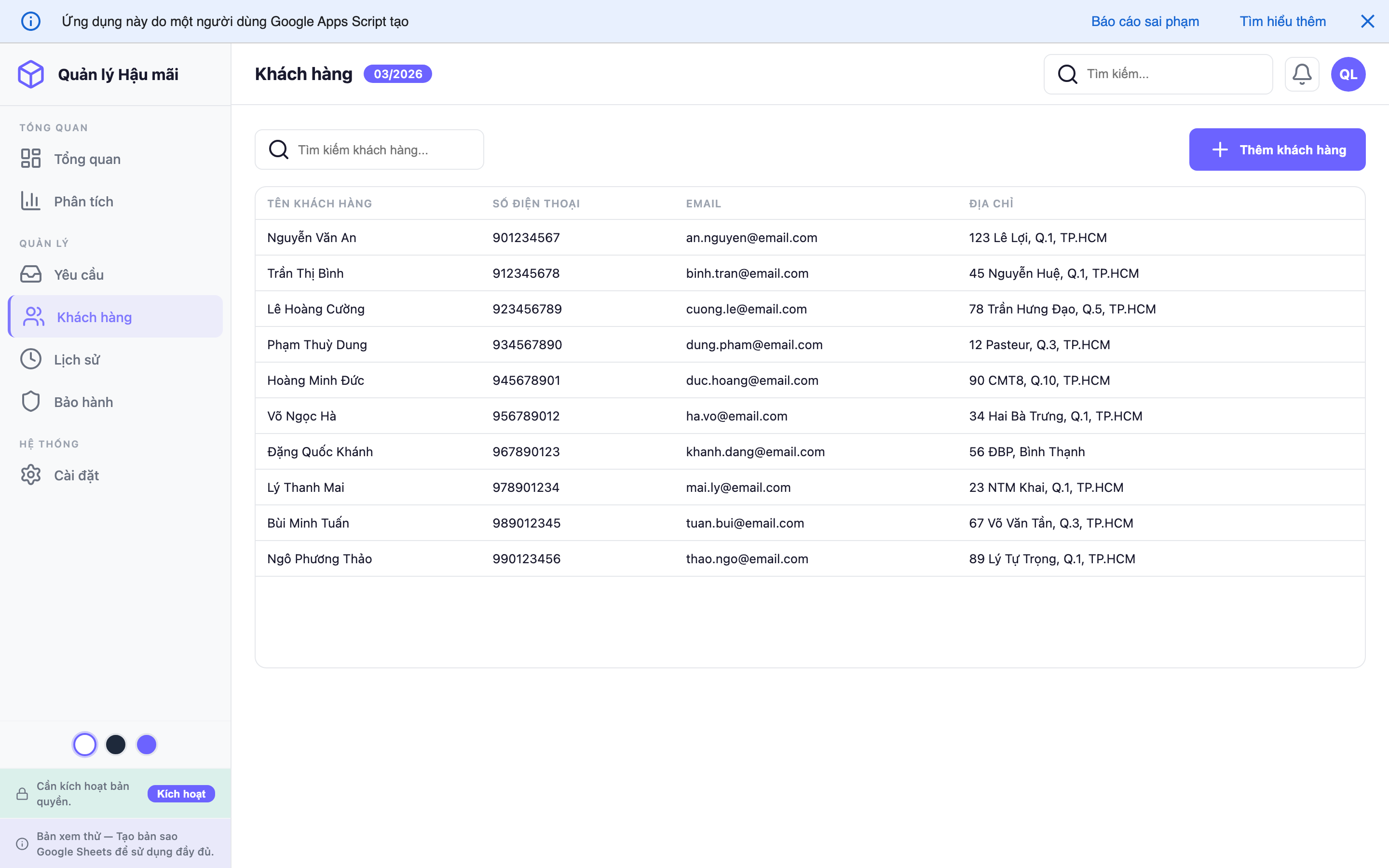Click the notification bell icon
The image size is (1389, 868).
[x=1301, y=74]
